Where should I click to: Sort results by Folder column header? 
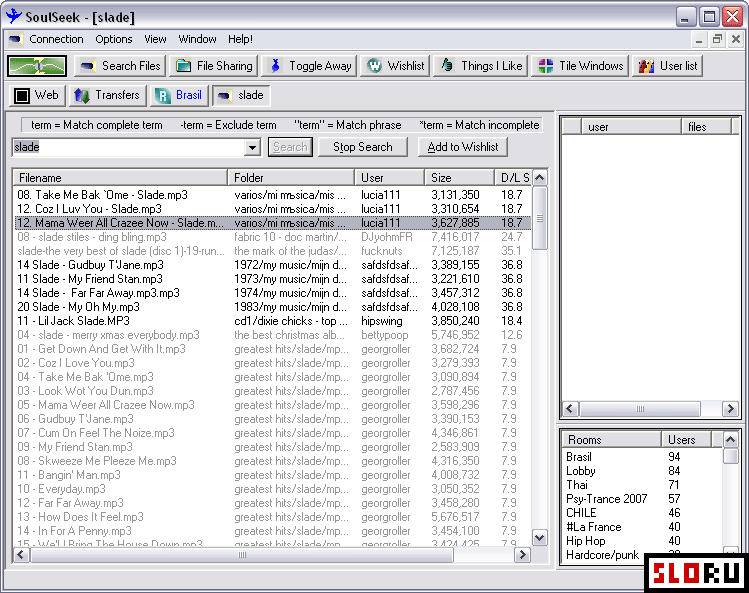(x=291, y=178)
